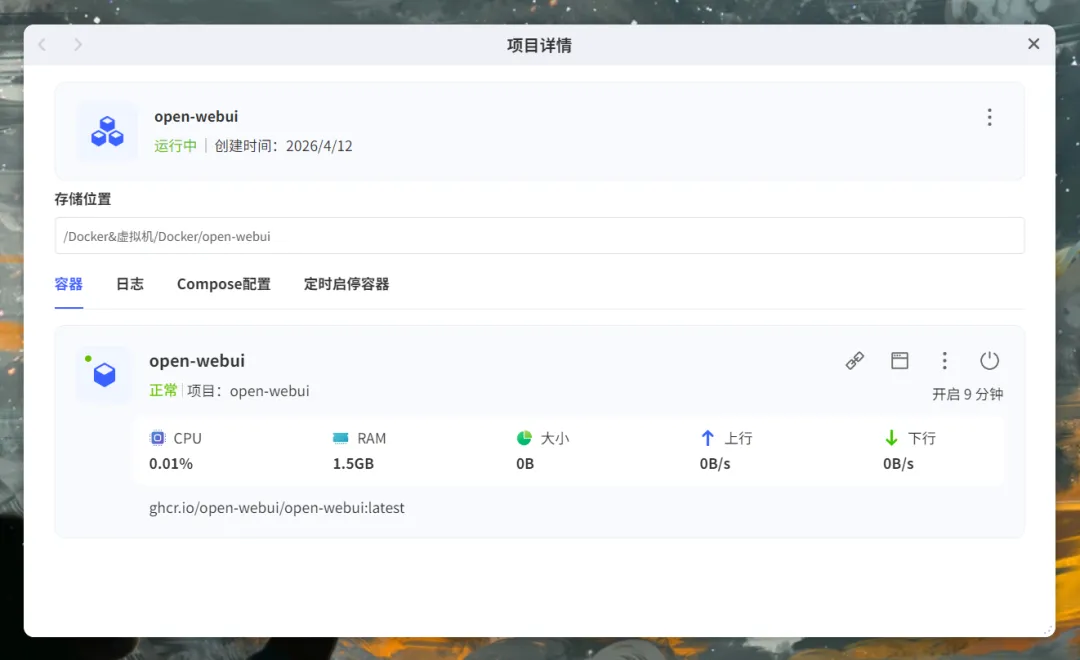The image size is (1080, 660).
Task: Open the 定时启停容器 tab
Action: point(346,284)
